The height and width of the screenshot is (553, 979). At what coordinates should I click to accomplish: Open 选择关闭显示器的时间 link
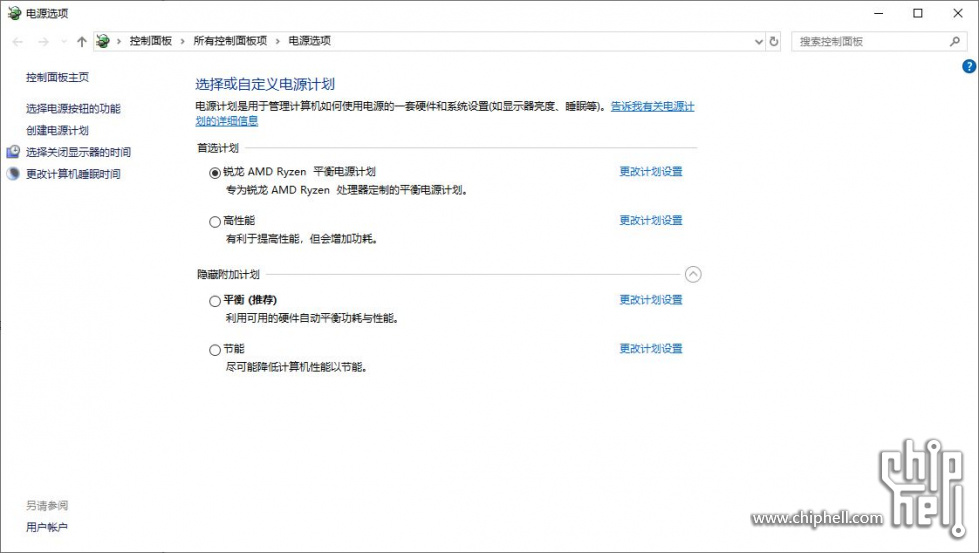(79, 152)
